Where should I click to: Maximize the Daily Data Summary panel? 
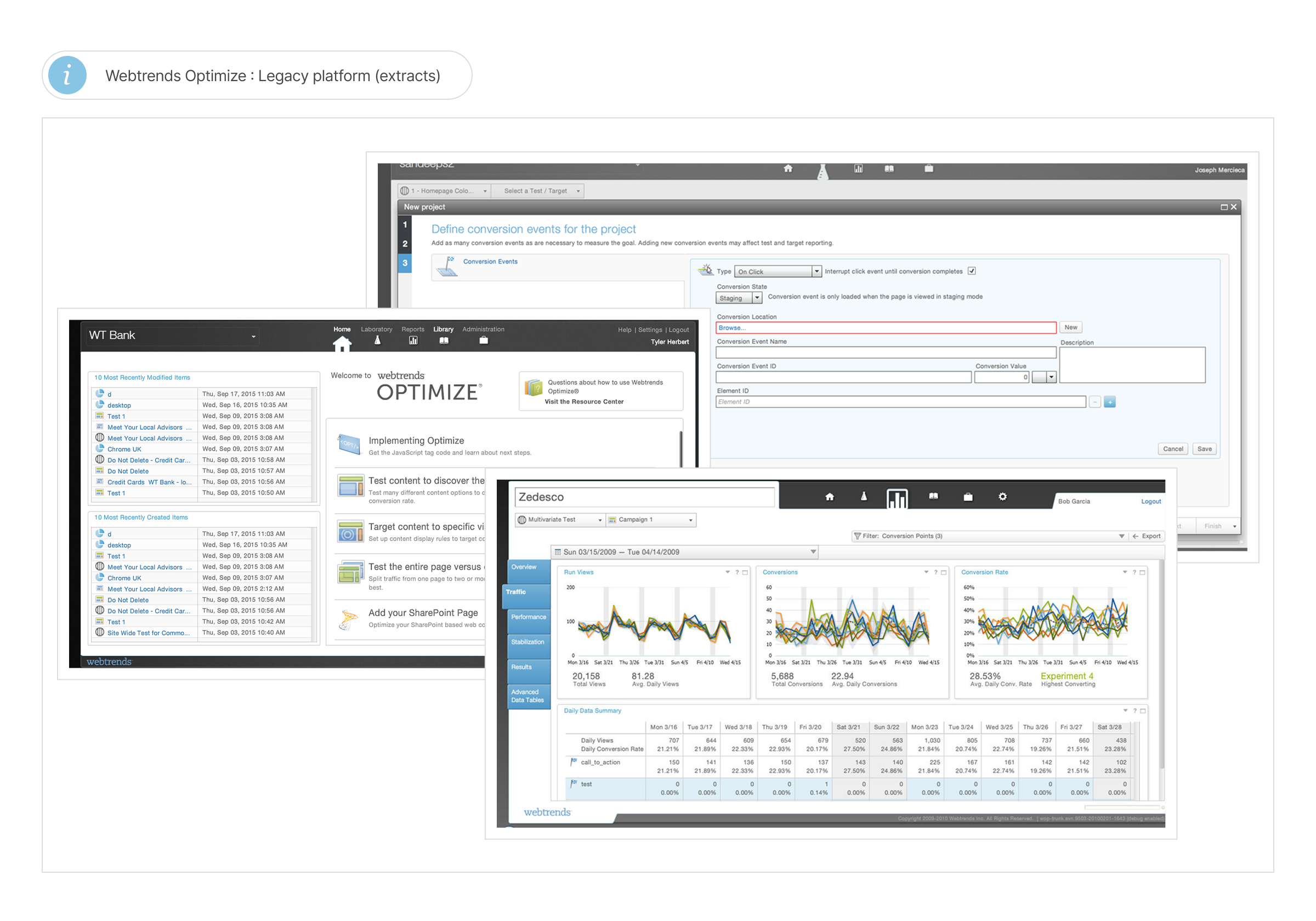pos(1143,711)
